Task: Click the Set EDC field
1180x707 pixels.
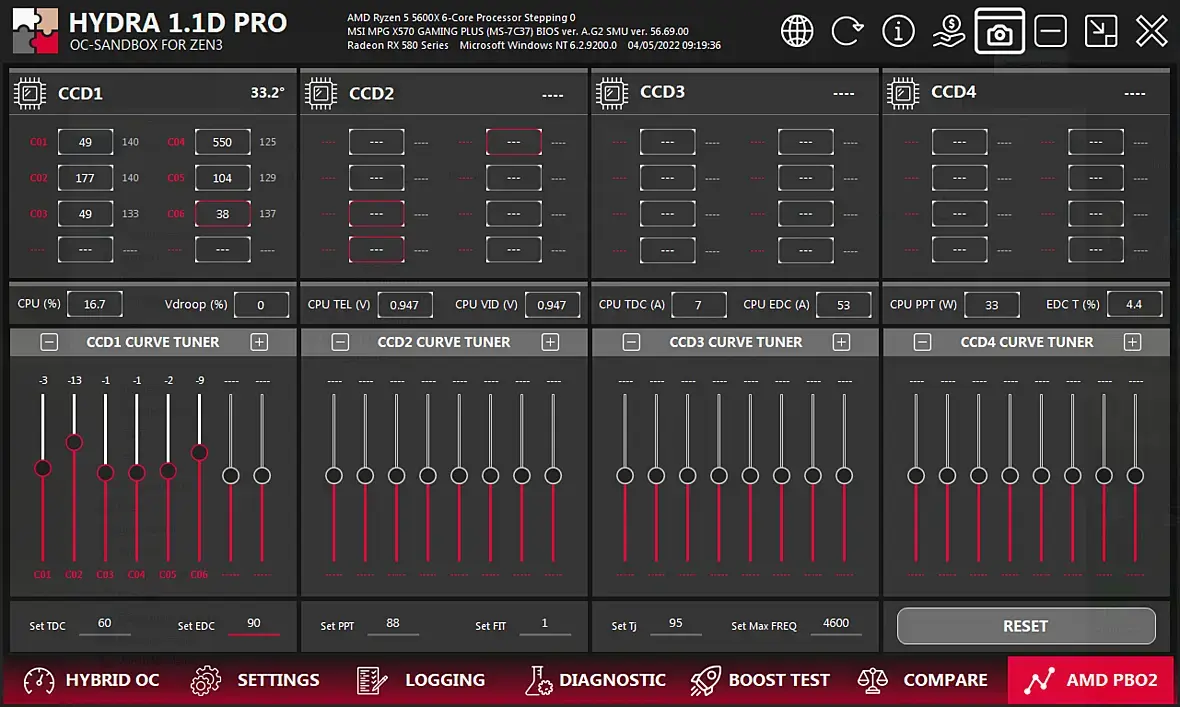Action: pyautogui.click(x=254, y=624)
